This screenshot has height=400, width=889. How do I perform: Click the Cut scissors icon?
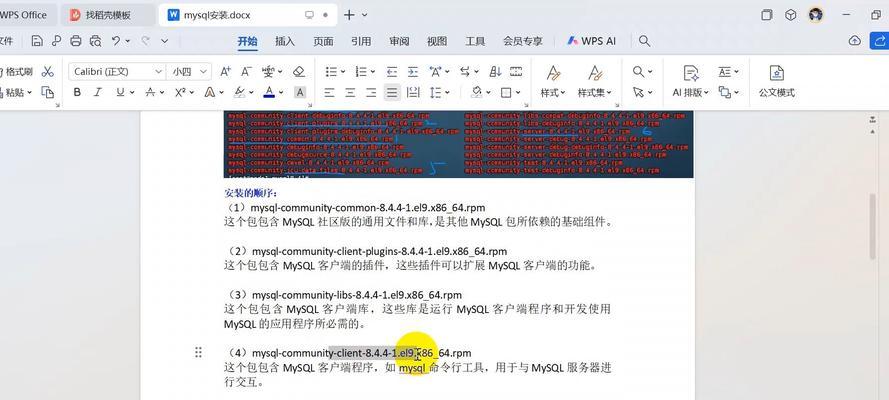point(48,71)
